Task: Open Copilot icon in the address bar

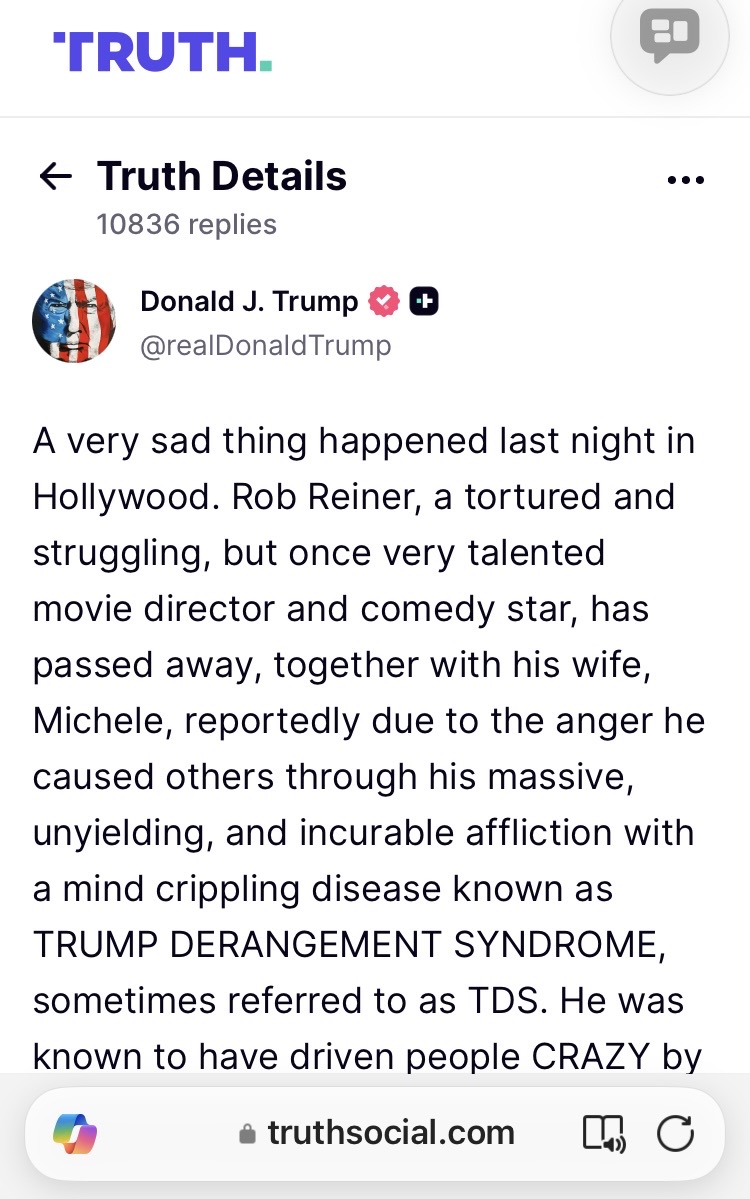Action: coord(75,1133)
